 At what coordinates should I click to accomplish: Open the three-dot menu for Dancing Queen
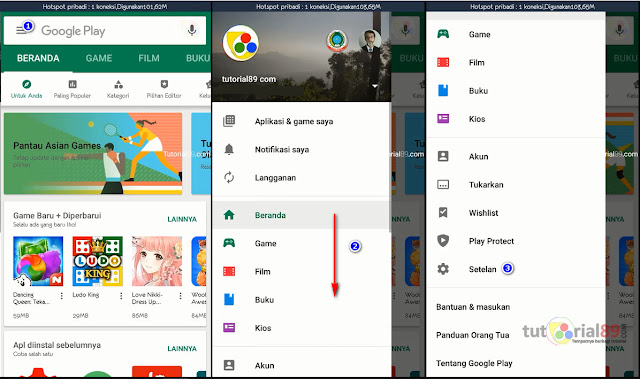(62, 296)
